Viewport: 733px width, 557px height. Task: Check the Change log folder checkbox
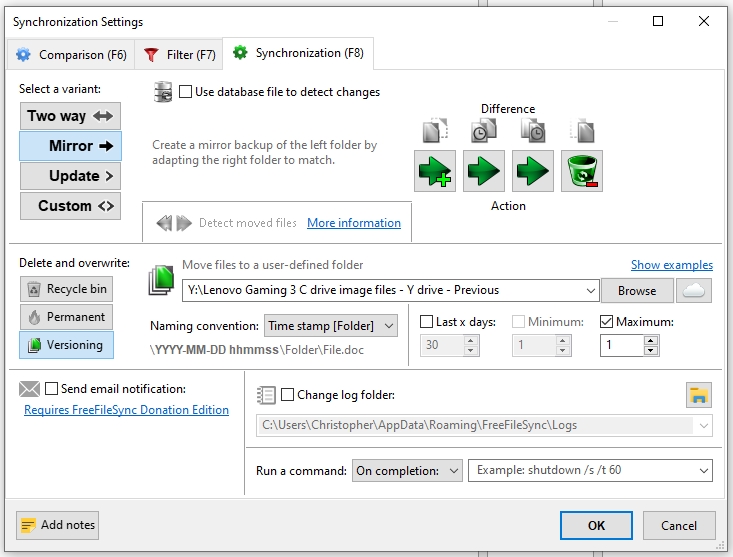coord(287,395)
